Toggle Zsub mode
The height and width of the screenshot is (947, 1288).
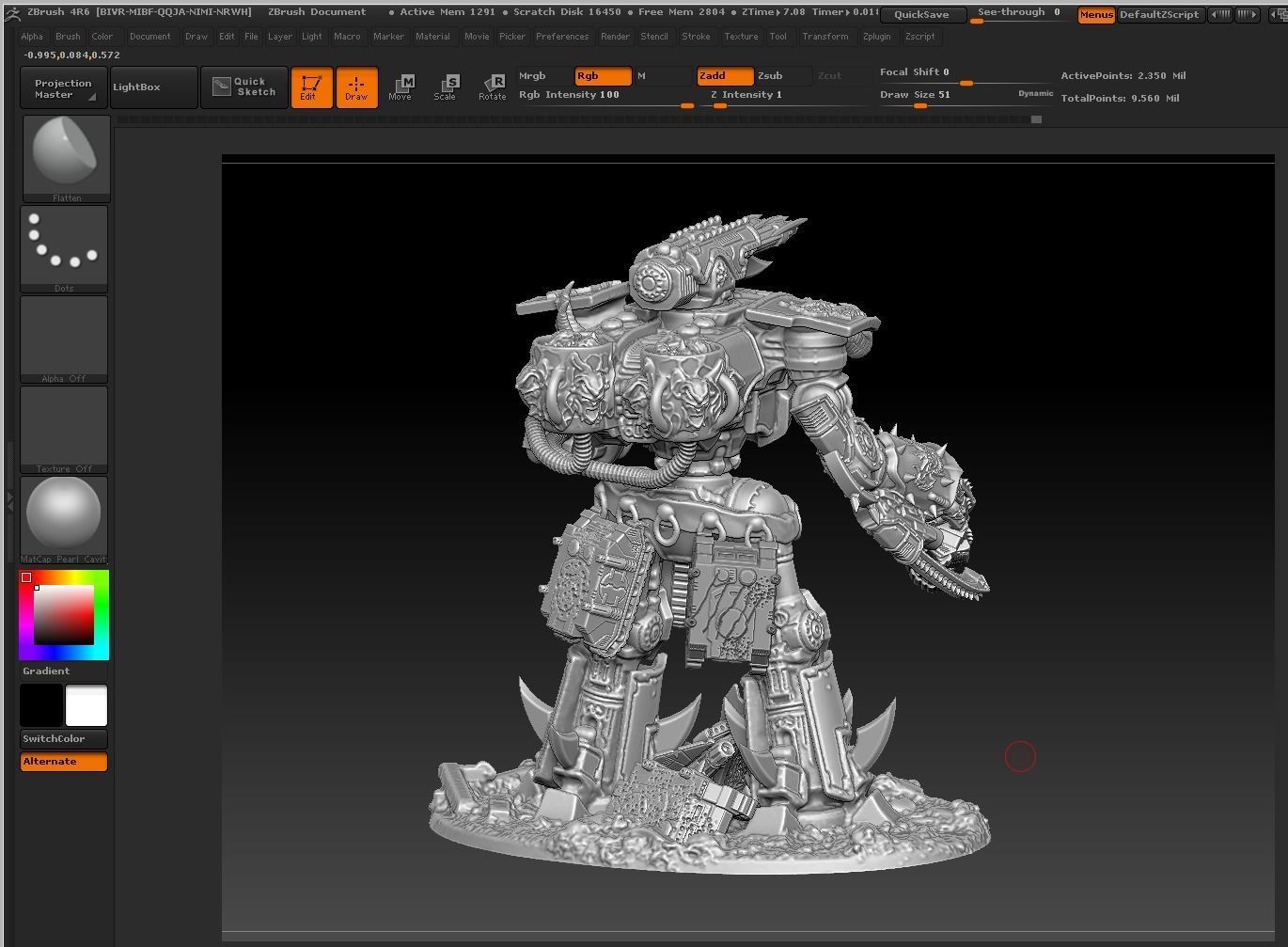tap(783, 76)
